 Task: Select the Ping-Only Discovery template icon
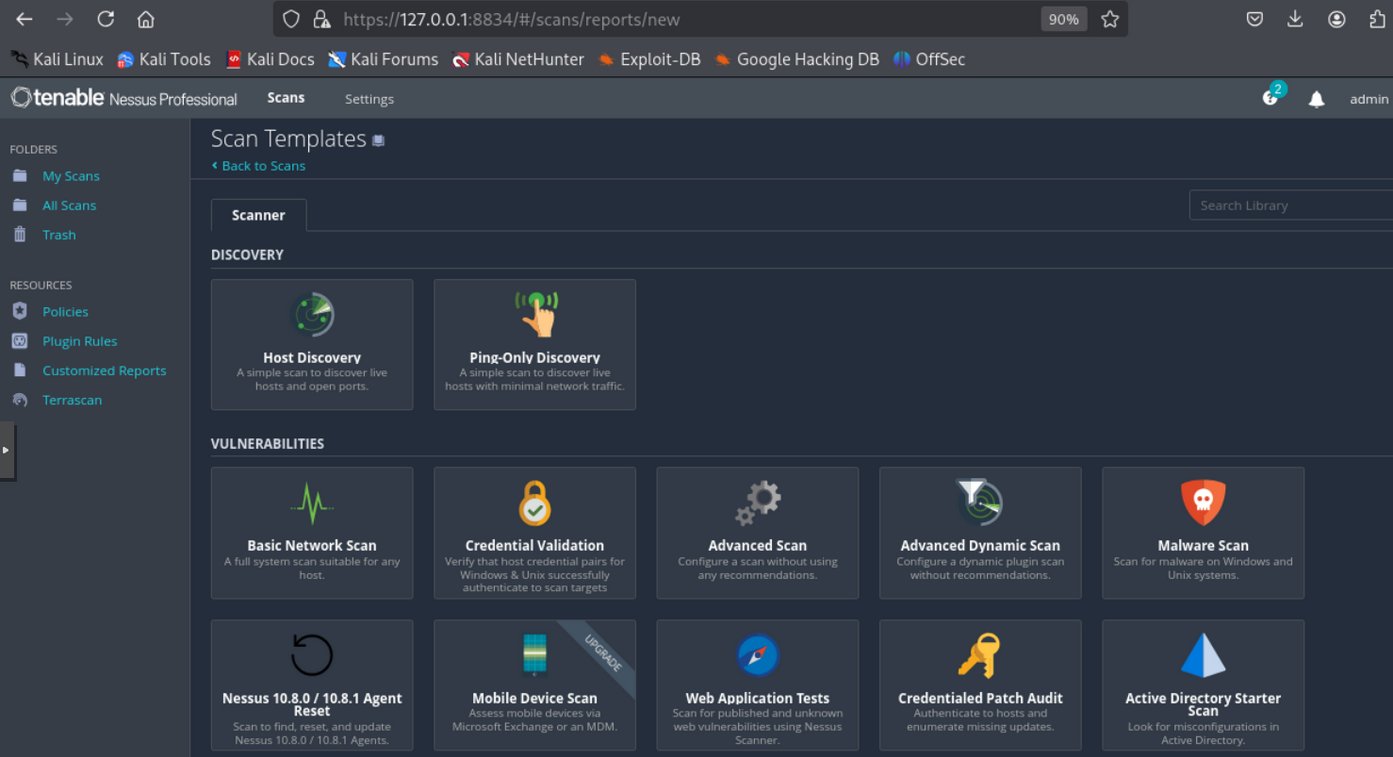coord(536,314)
